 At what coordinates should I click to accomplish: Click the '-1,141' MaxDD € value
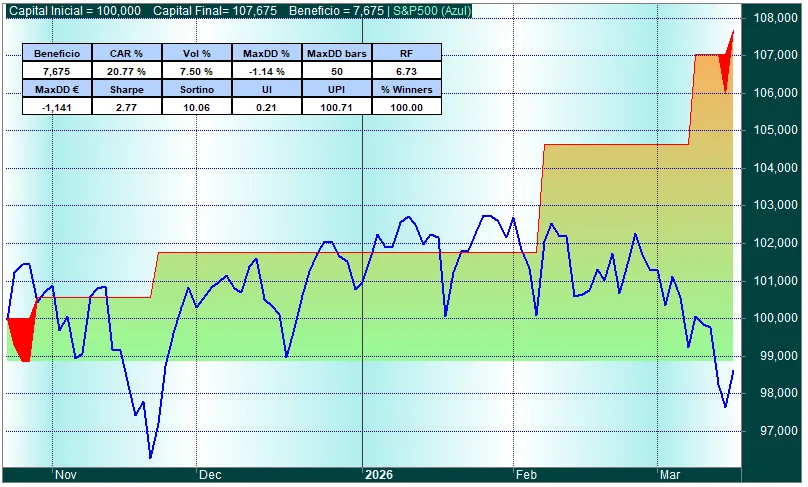pos(57,107)
